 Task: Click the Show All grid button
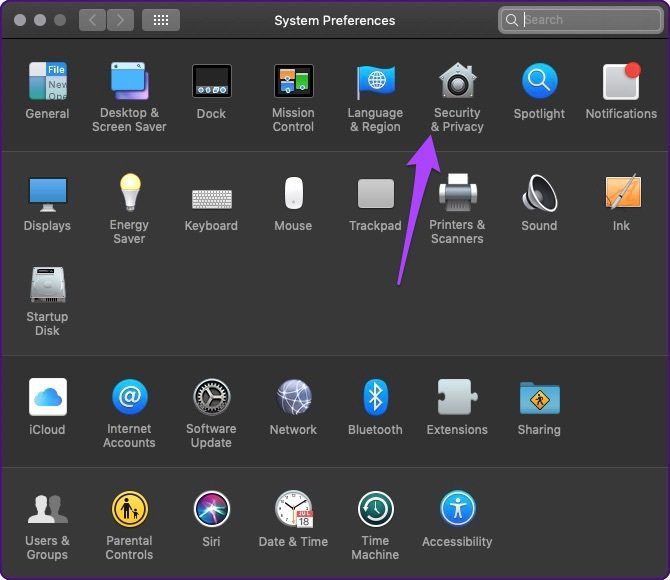click(161, 20)
